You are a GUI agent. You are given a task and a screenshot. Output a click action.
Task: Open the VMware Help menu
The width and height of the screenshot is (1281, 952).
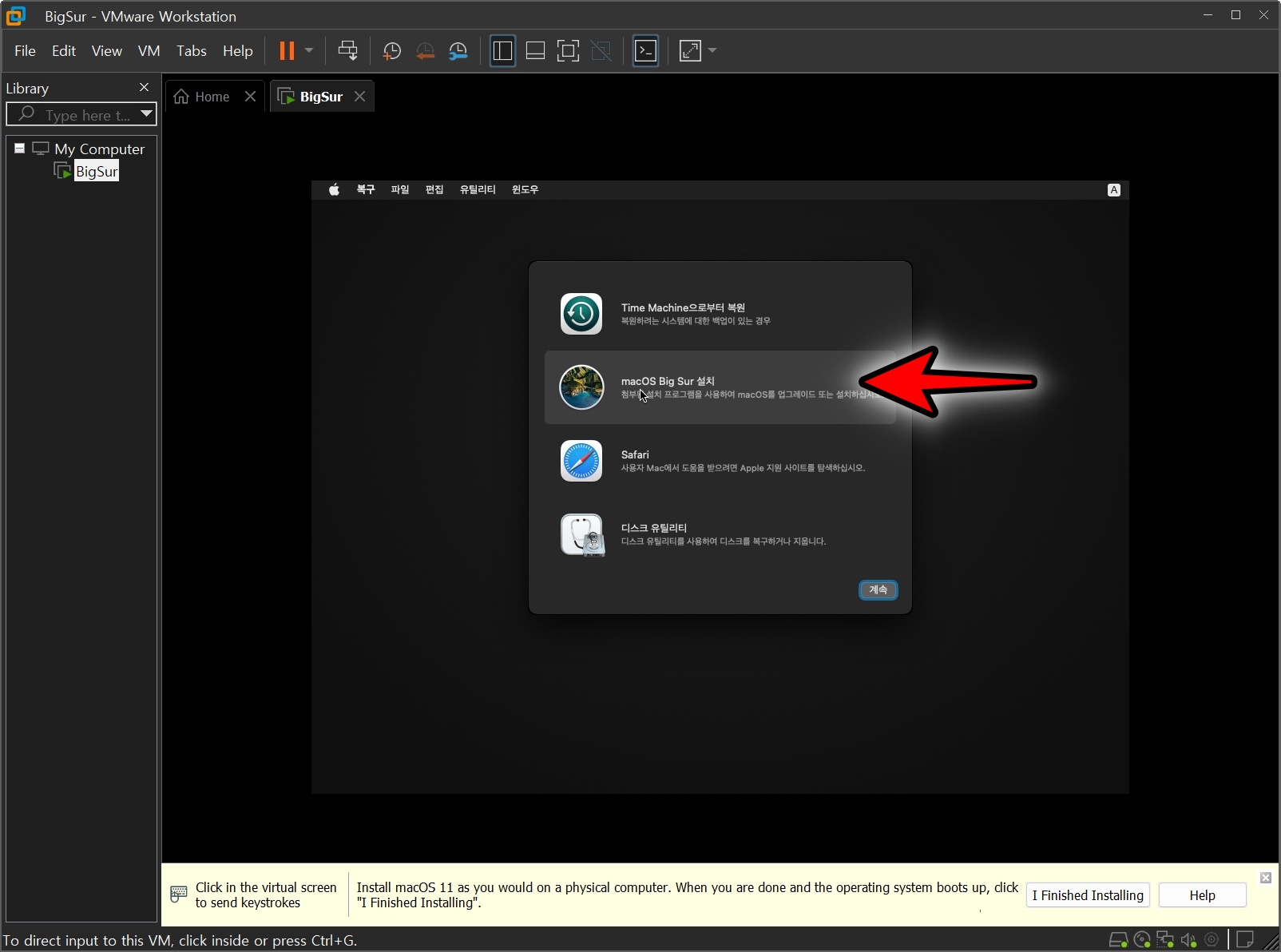(238, 51)
